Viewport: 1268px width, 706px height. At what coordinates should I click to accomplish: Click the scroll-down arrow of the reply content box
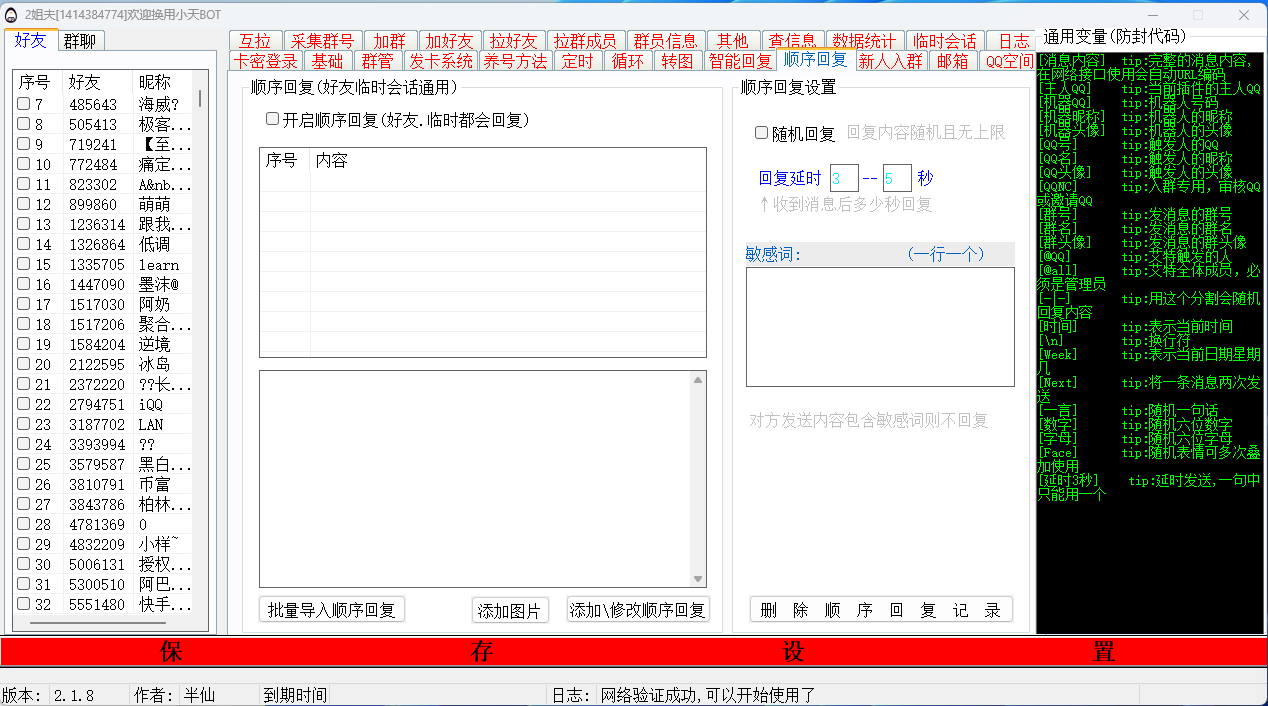(699, 579)
